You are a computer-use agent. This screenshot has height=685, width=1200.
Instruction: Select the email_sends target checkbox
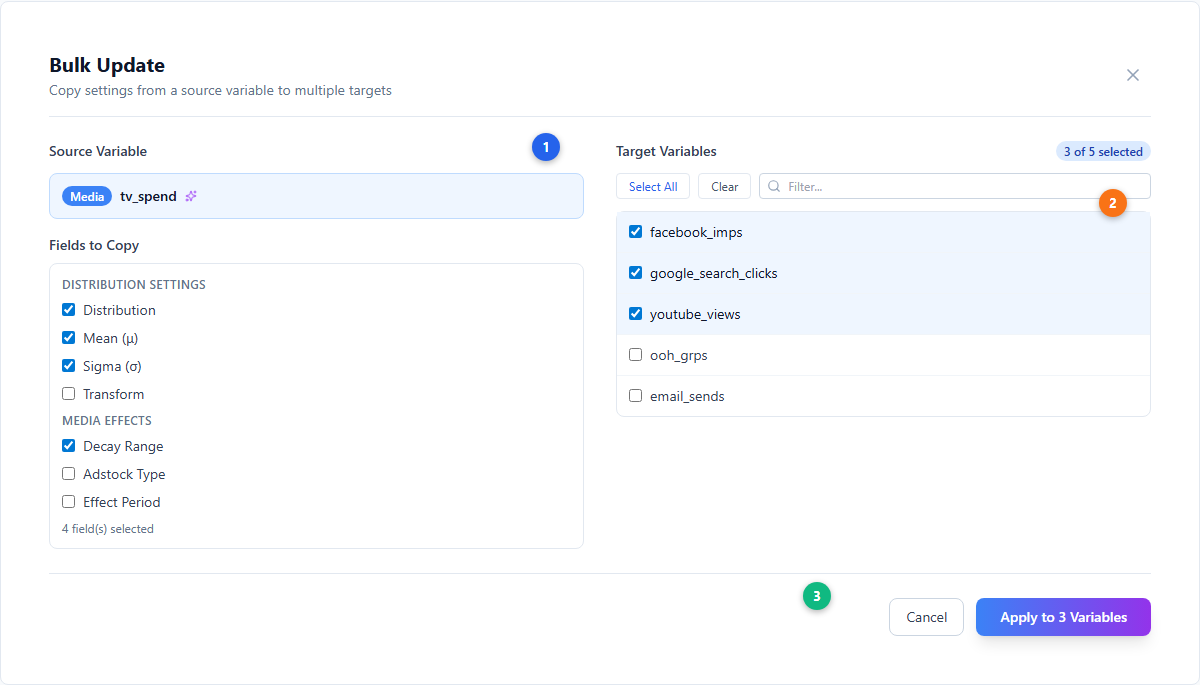(635, 396)
